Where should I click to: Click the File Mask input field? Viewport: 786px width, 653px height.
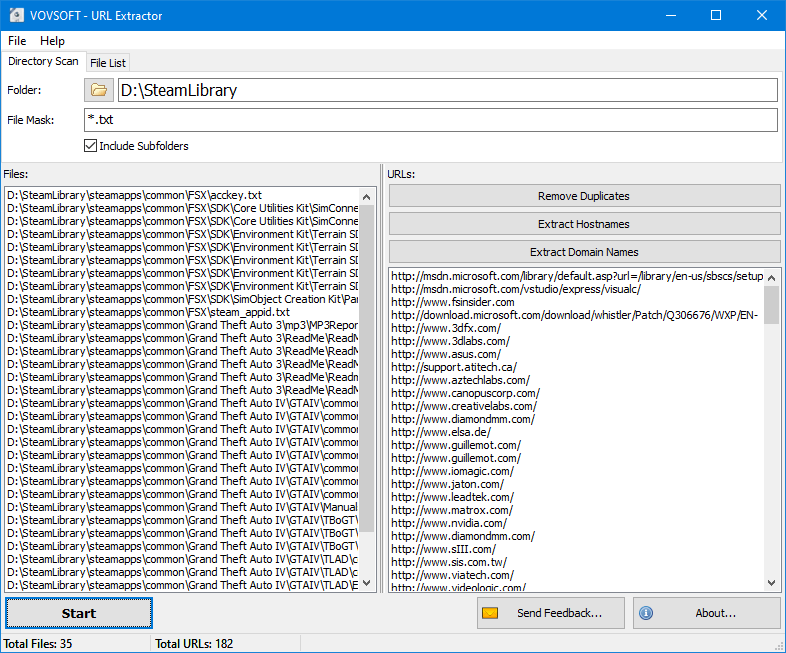430,120
